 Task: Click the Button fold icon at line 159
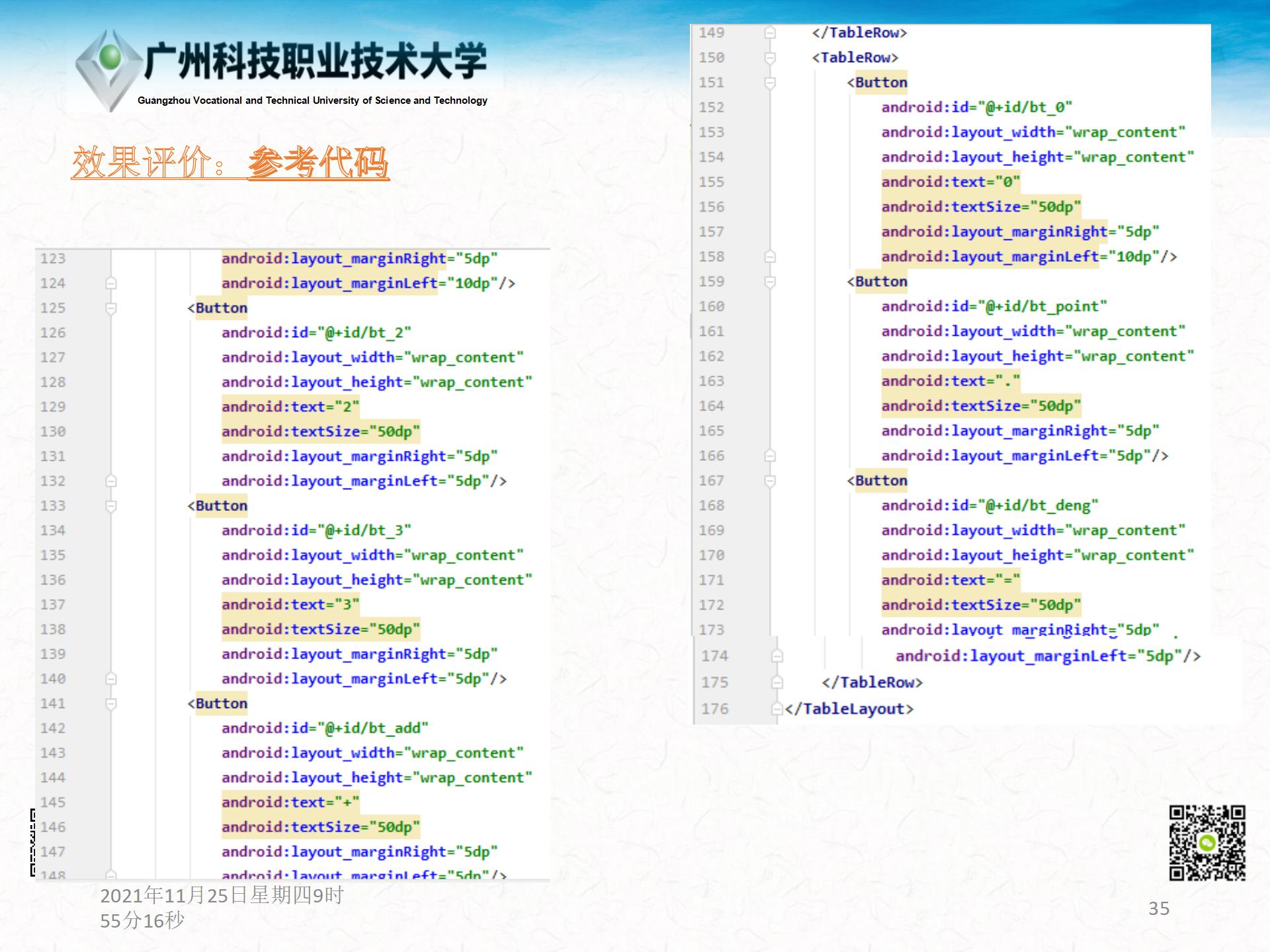pyautogui.click(x=770, y=282)
